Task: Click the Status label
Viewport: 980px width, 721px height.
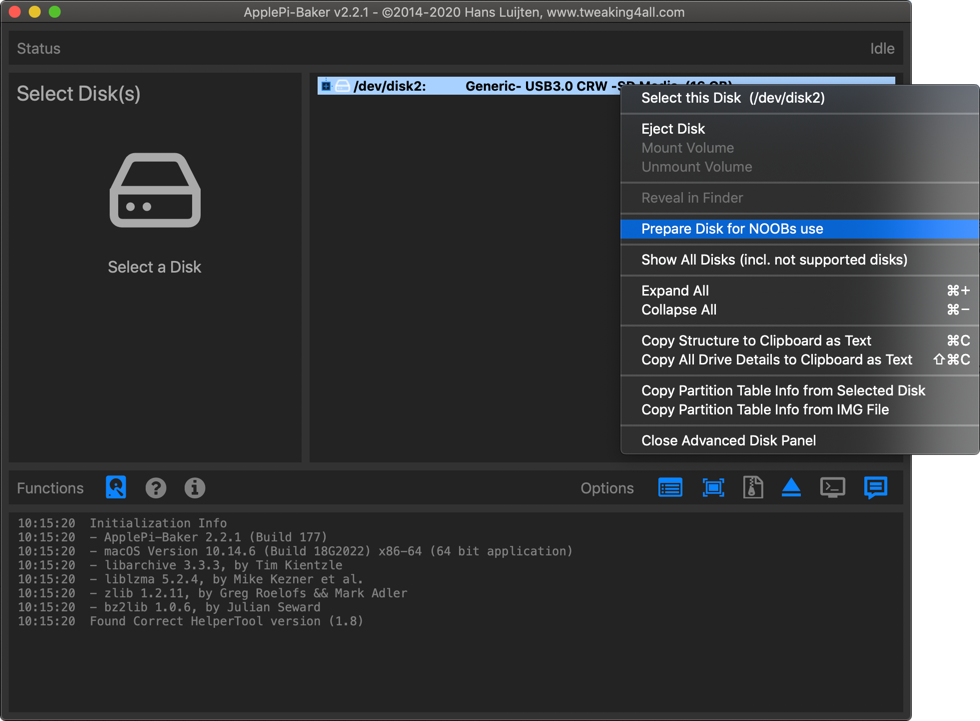Action: [39, 49]
